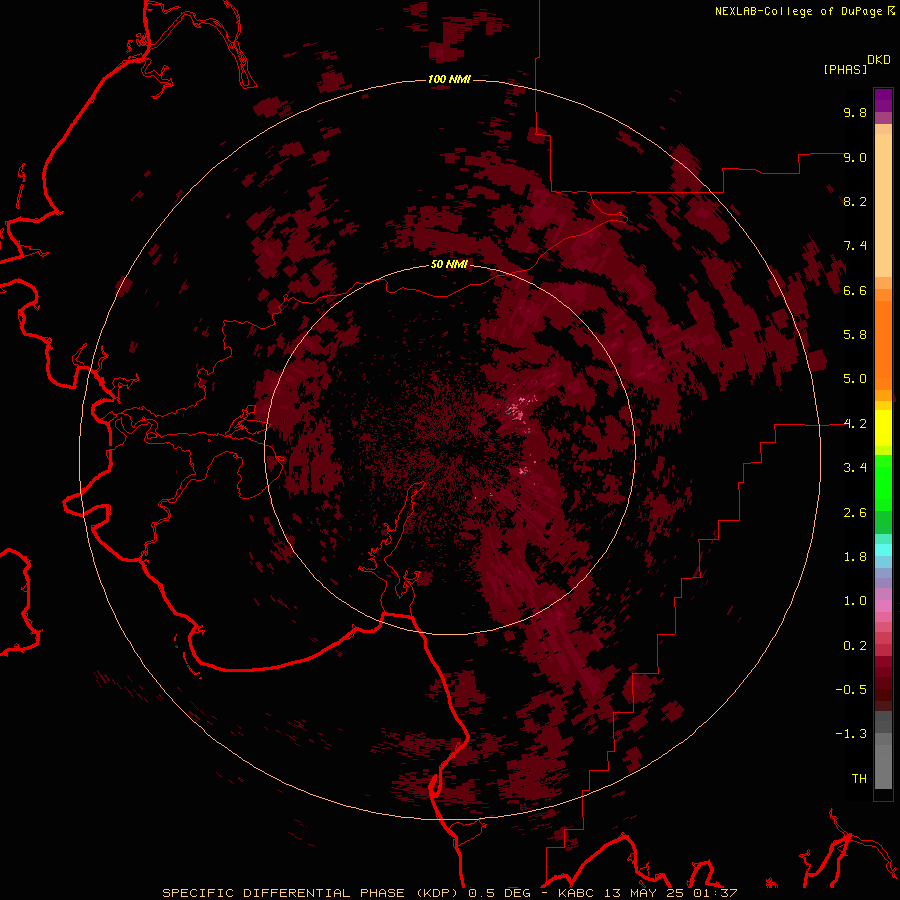The image size is (900, 900).
Task: Pick the bright yellow color bar band
Action: tap(883, 428)
